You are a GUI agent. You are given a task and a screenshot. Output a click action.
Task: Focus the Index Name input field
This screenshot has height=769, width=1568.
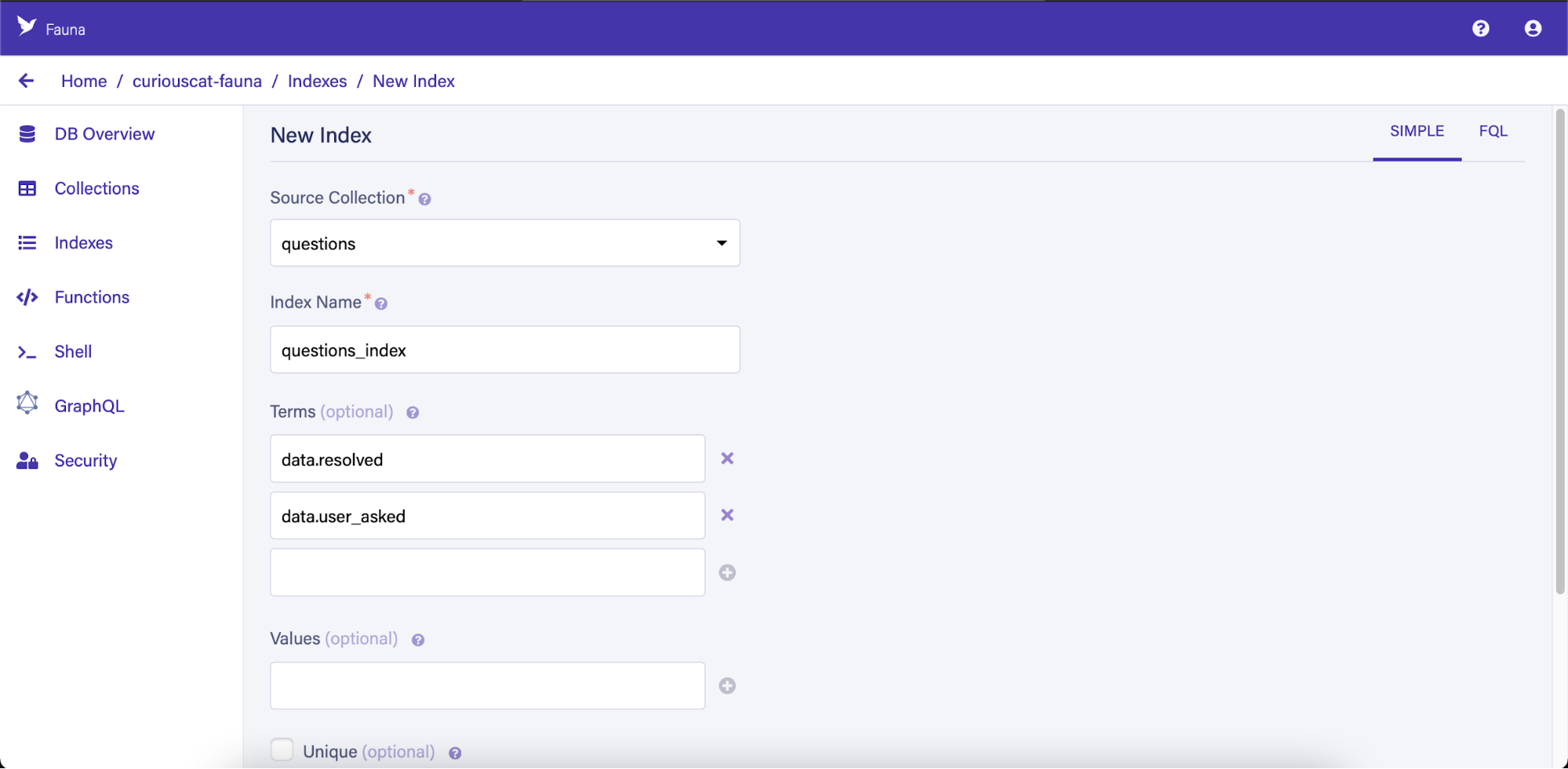[504, 350]
